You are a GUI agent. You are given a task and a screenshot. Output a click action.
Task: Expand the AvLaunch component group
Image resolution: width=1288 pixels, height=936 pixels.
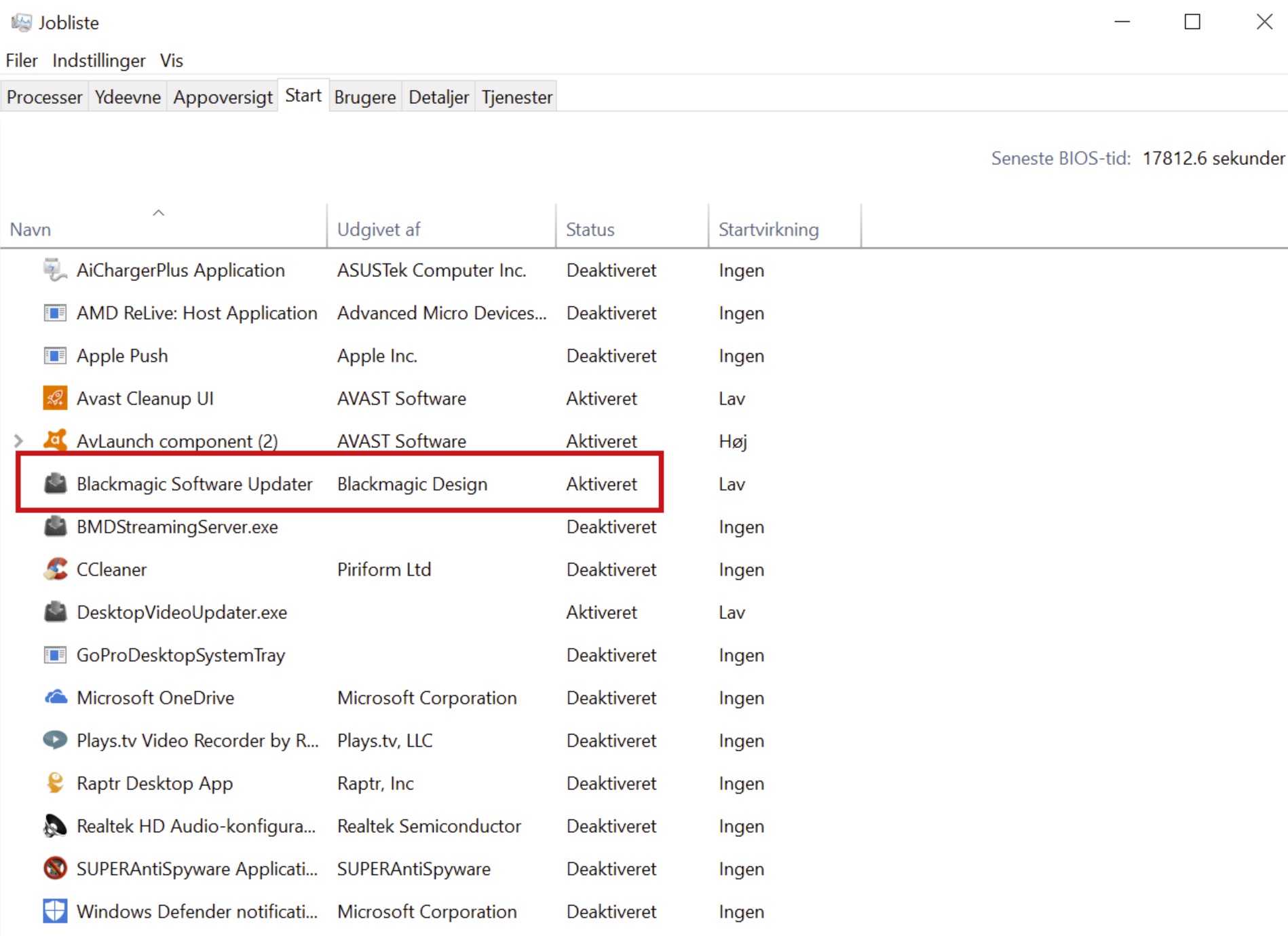point(19,441)
